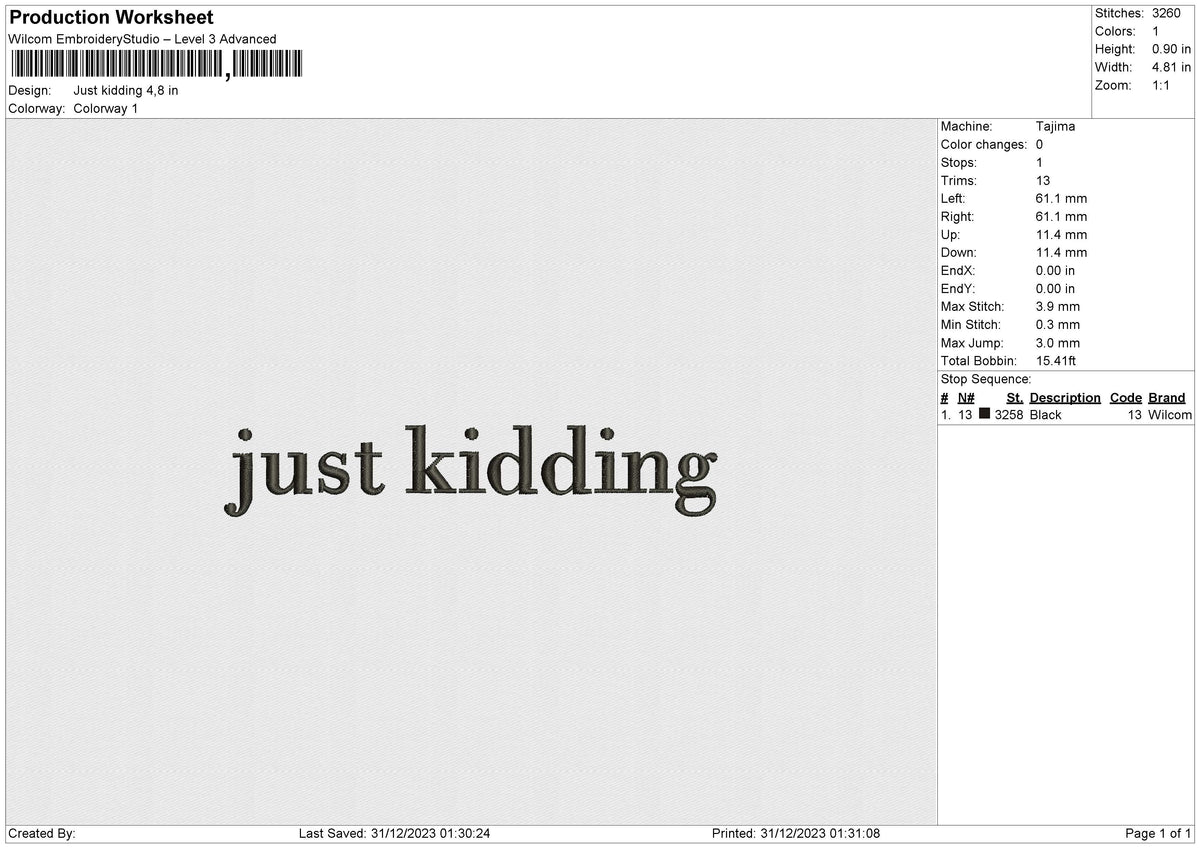This screenshot has height=848, width=1200.
Task: Select the Wilcom EmbroideryStudio Level 3 Advanced line
Action: 142,39
